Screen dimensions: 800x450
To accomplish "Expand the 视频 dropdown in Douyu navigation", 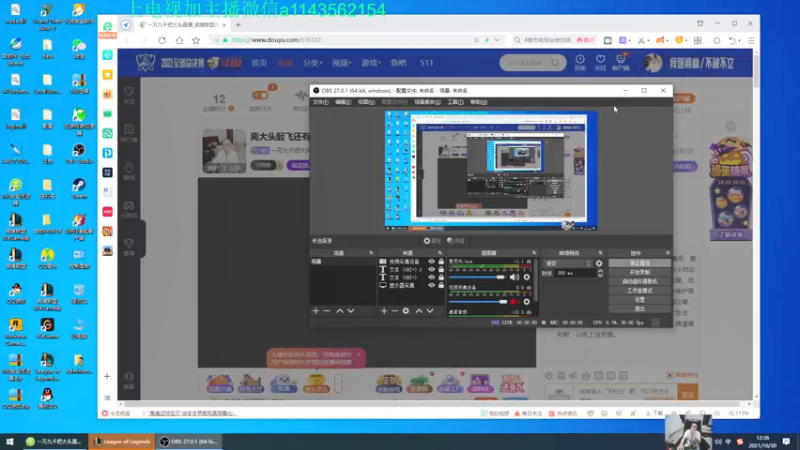I will [x=341, y=63].
